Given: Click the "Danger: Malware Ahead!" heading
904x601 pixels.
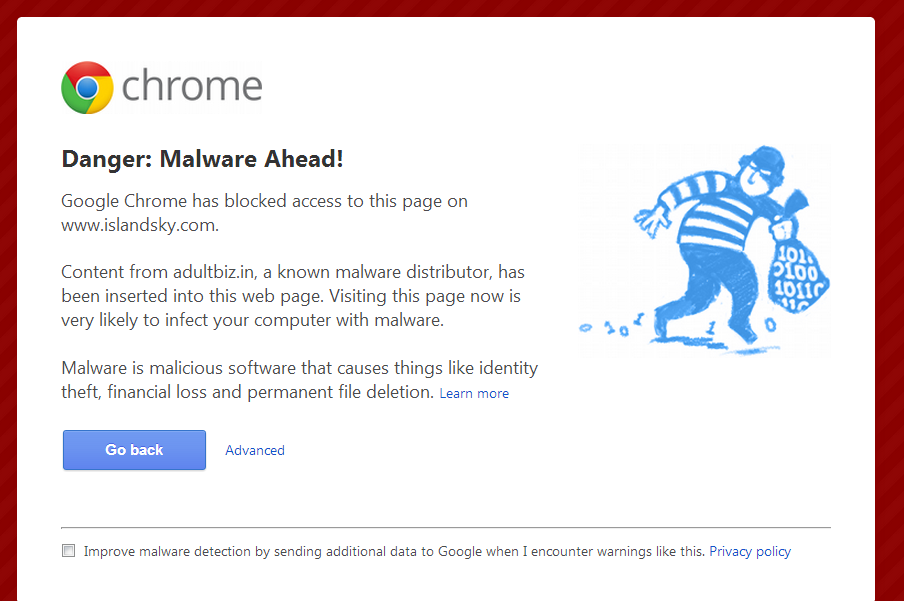Looking at the screenshot, I should click(x=202, y=159).
